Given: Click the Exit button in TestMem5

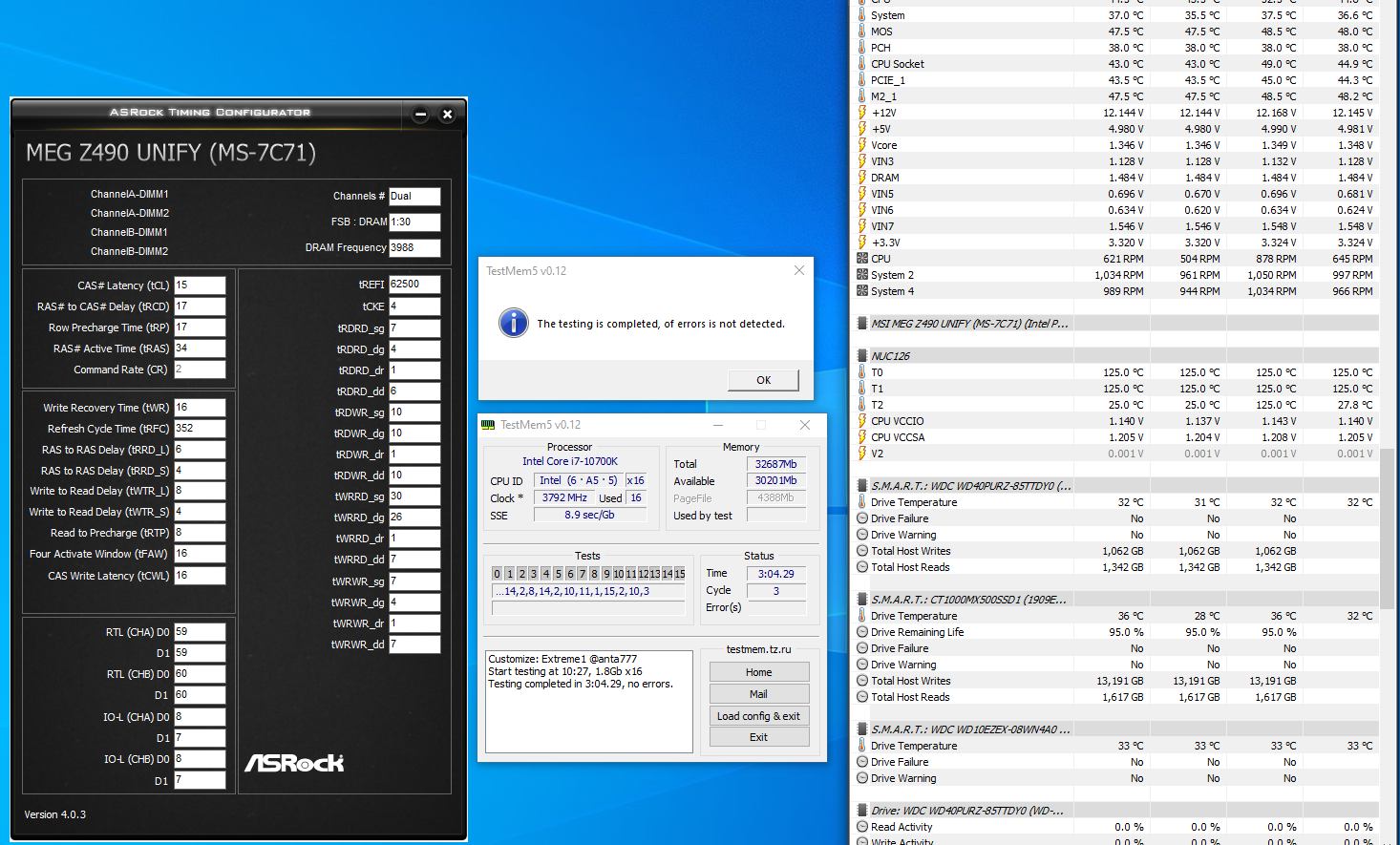Looking at the screenshot, I should [759, 737].
